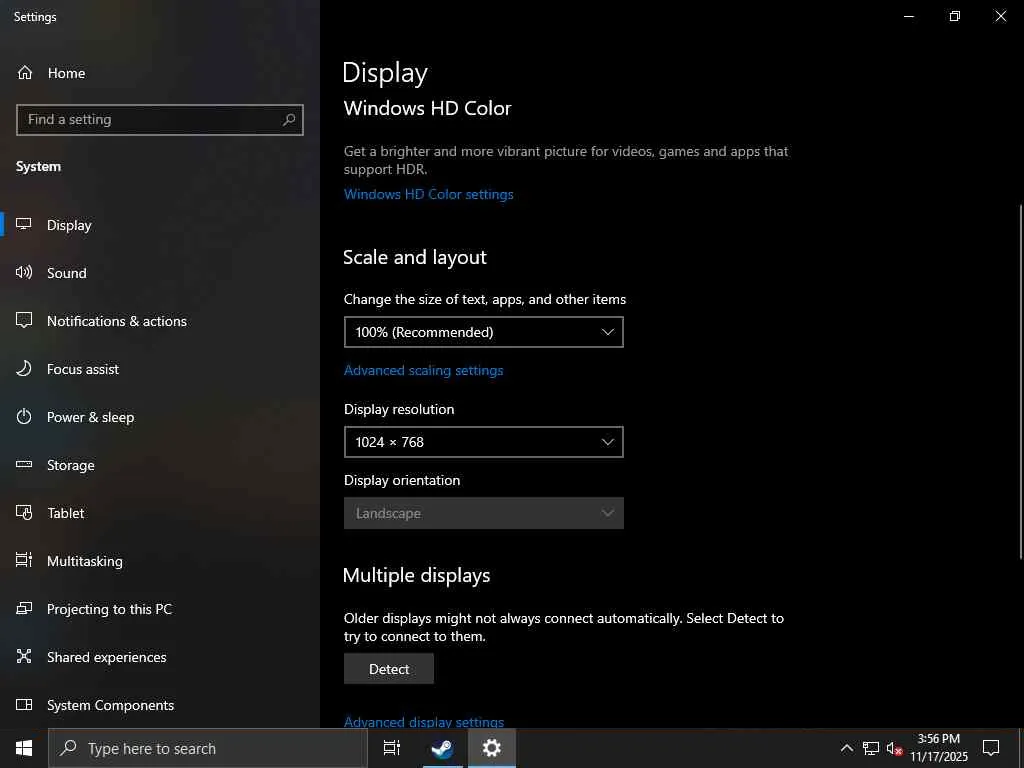Click the Multitasking icon in sidebar
Image resolution: width=1024 pixels, height=768 pixels.
(24, 560)
